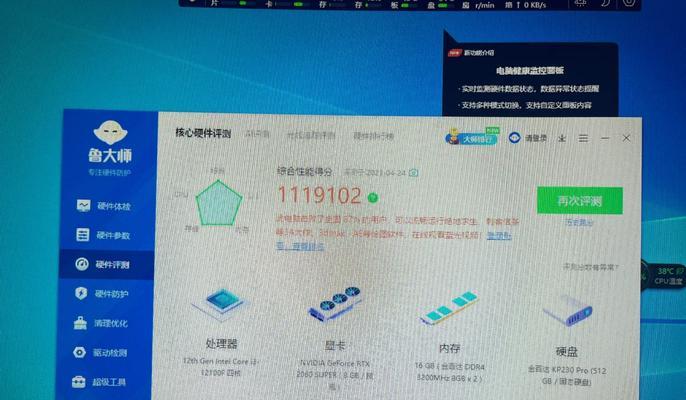Click 请登录 to log in
686x400 pixels.
pos(536,138)
